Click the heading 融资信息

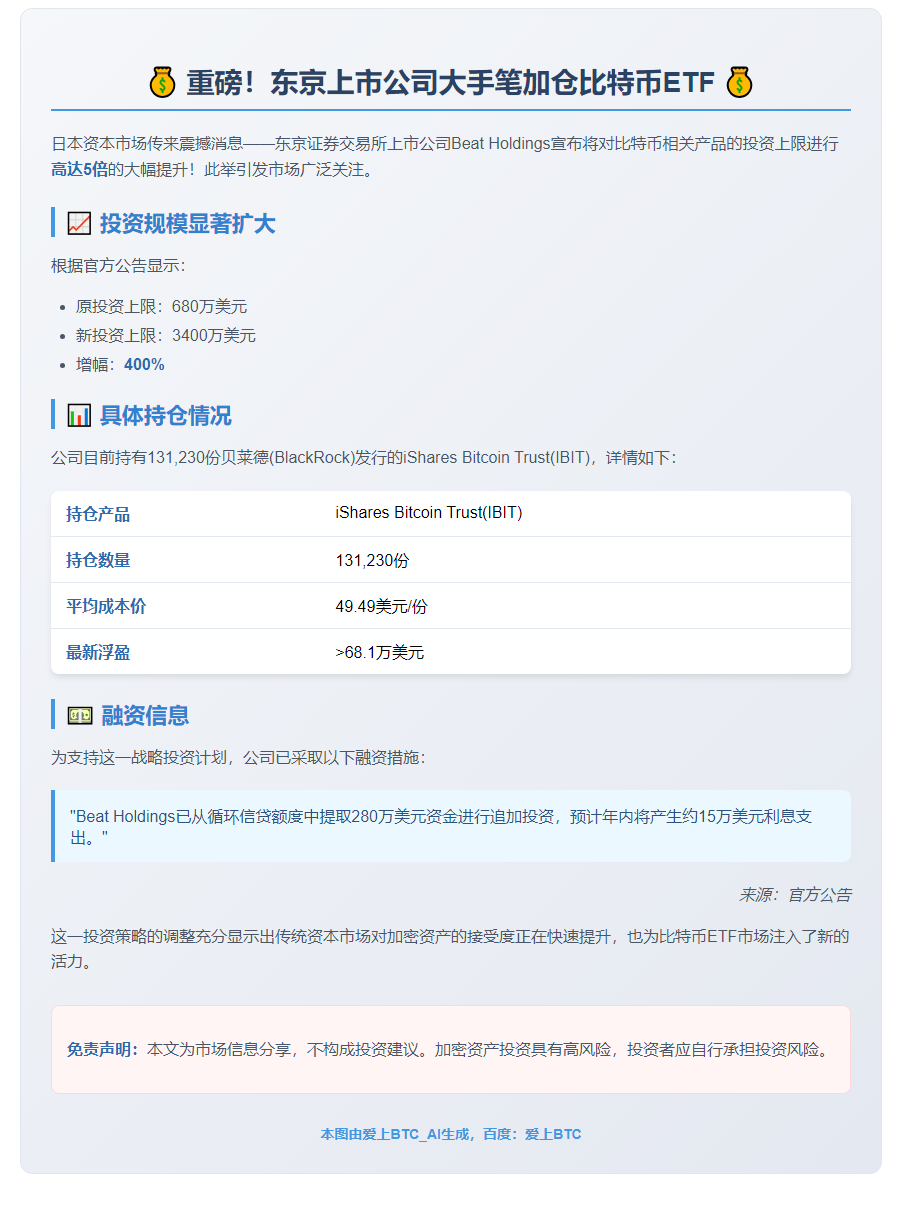pyautogui.click(x=145, y=716)
